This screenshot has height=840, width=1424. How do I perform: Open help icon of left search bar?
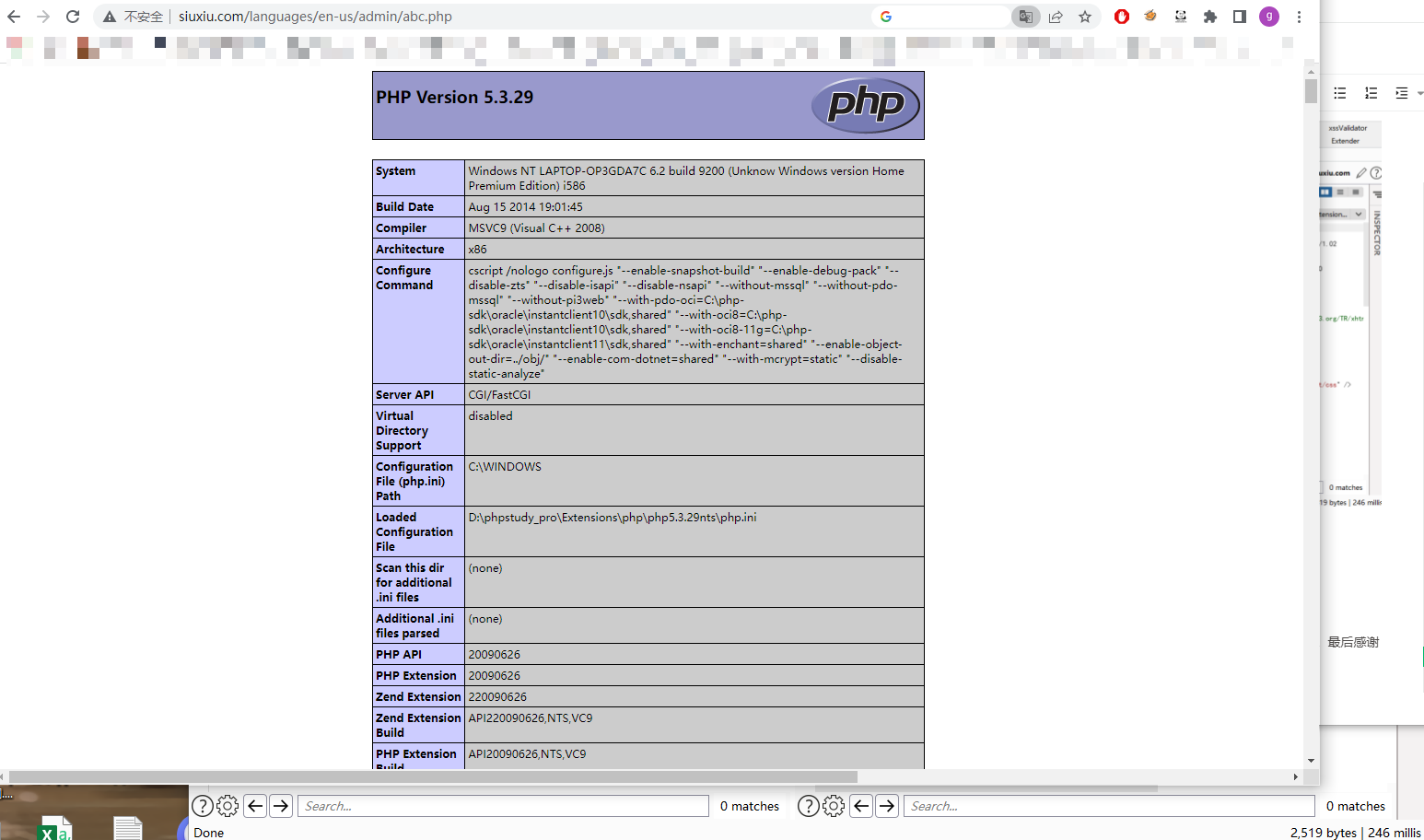[x=203, y=806]
